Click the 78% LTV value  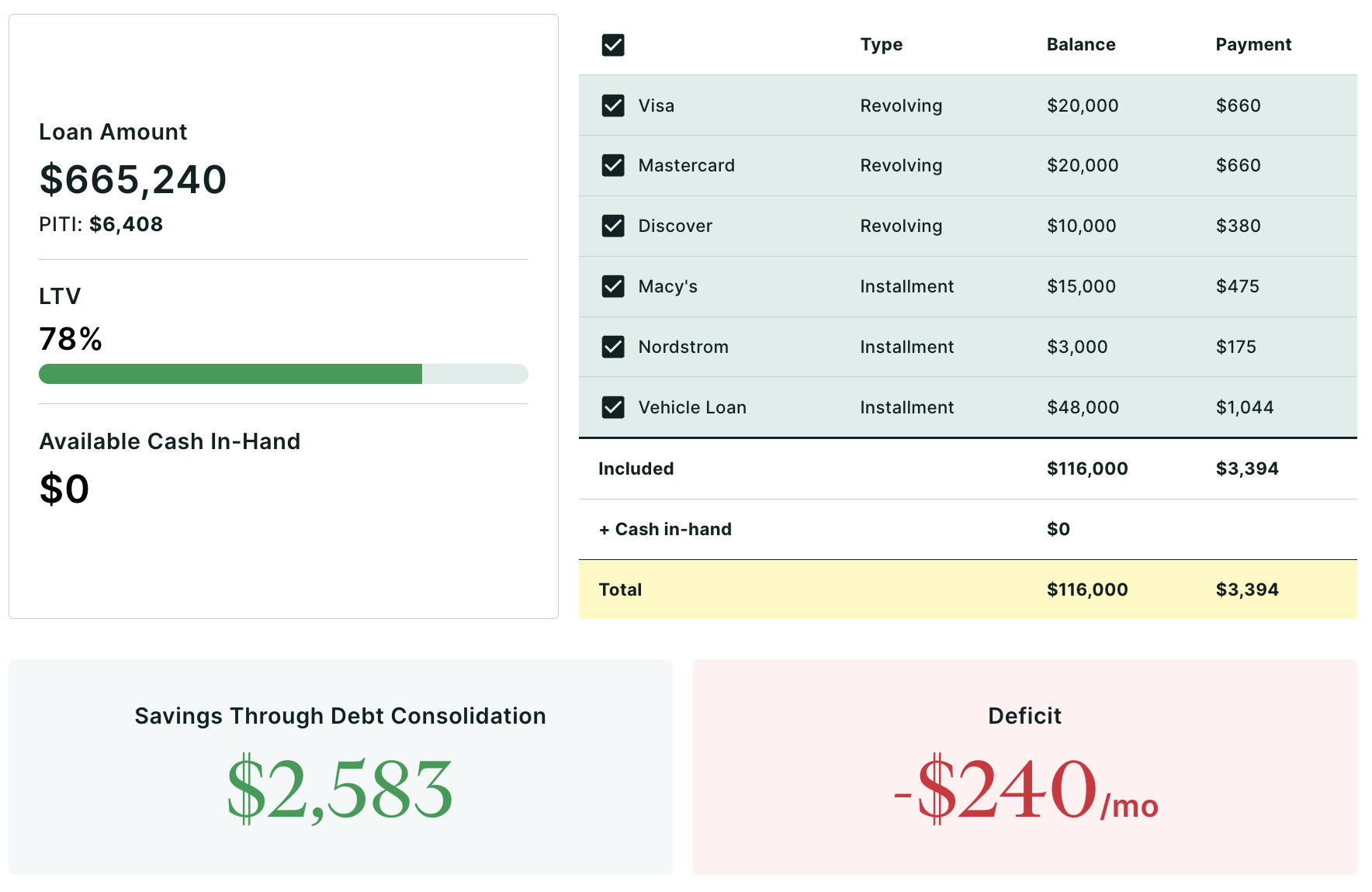[71, 339]
